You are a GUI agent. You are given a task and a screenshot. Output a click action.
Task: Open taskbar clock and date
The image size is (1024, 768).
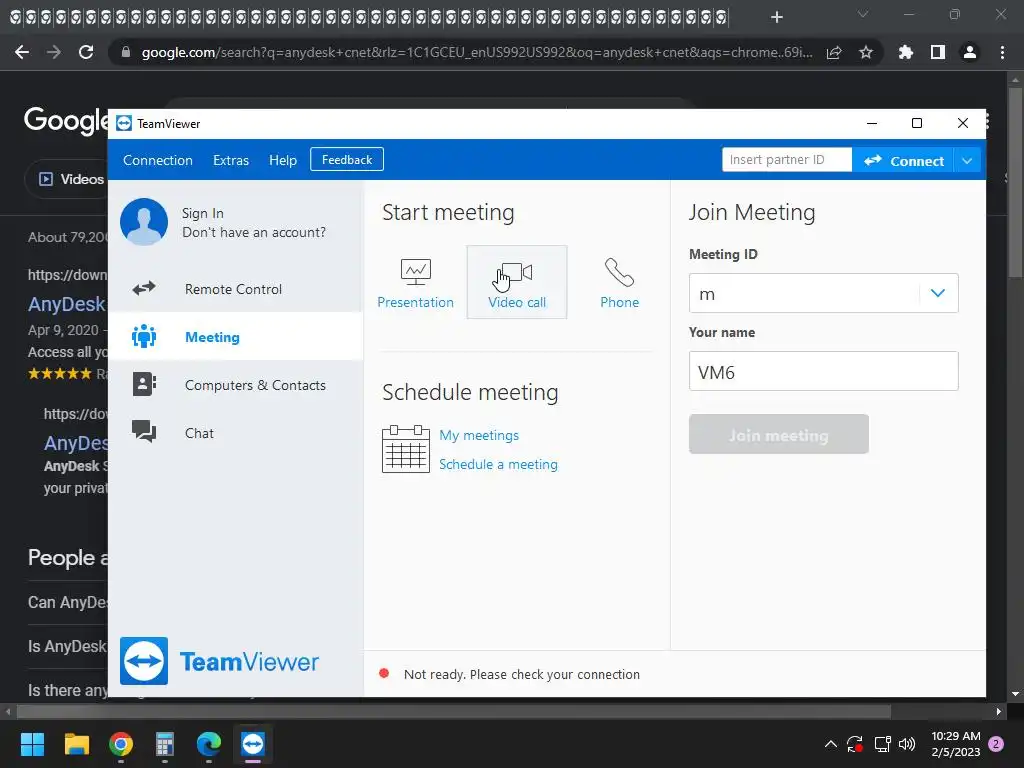pyautogui.click(x=955, y=744)
